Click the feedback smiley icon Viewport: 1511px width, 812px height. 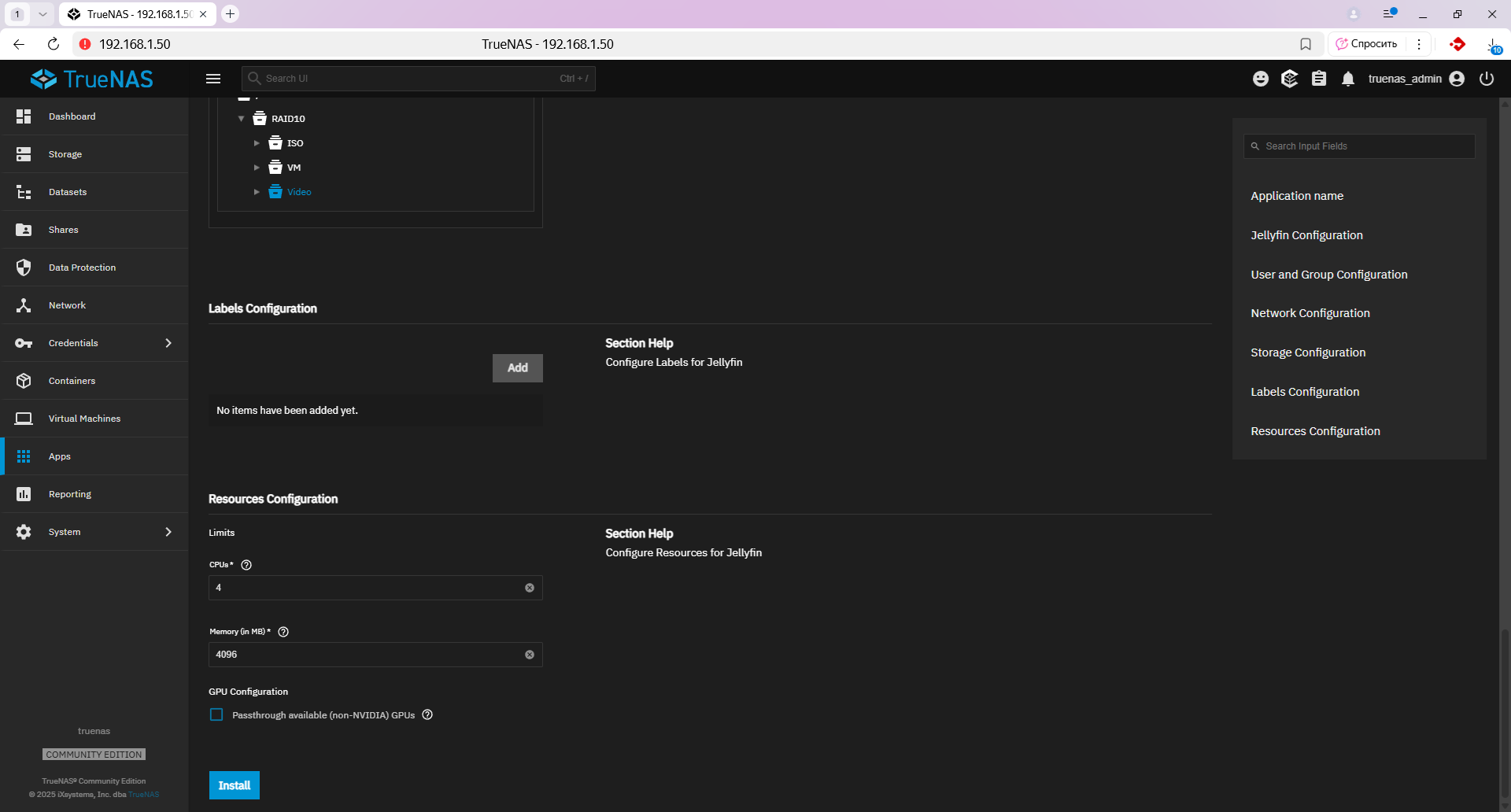tap(1260, 79)
